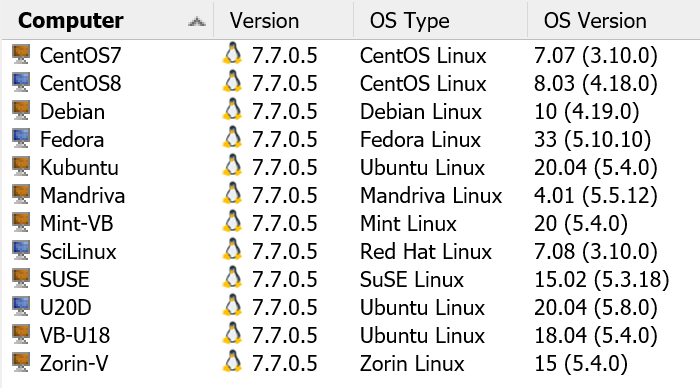Click the Linux penguin icon in VB-U18 row

(x=232, y=334)
